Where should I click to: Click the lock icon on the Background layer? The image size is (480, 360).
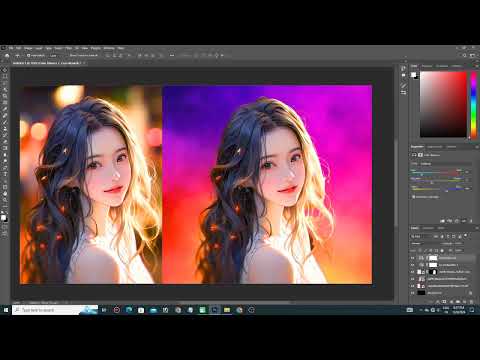[x=470, y=293]
